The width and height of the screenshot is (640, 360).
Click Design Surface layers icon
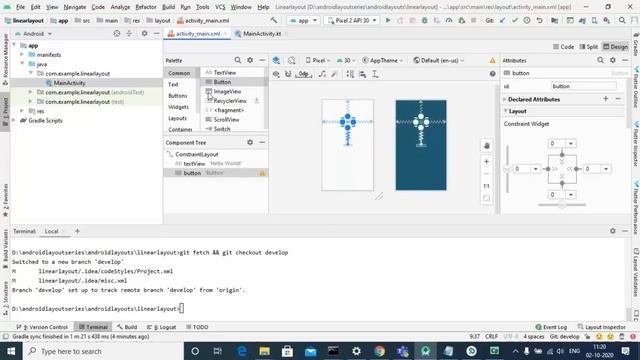tap(276, 60)
